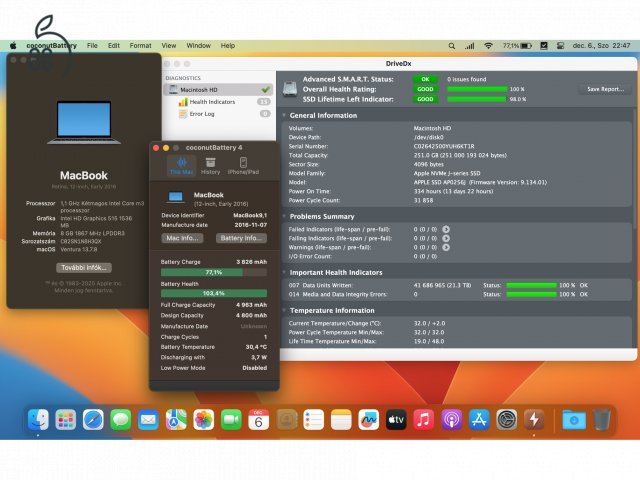Select Macintosh HD in DriveDx sidebar
This screenshot has width=640, height=480.
tap(219, 89)
